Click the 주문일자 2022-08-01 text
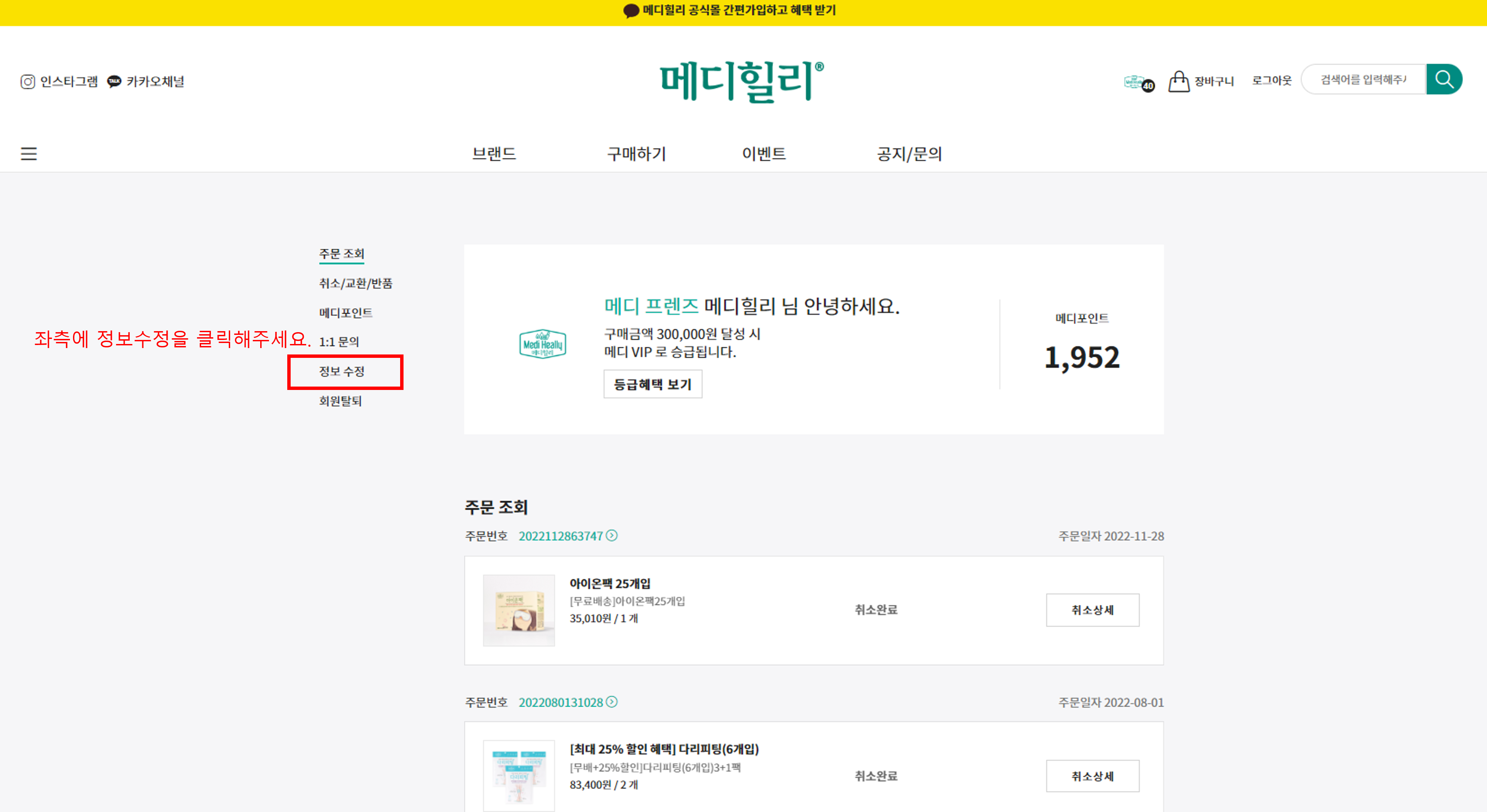 point(1111,703)
